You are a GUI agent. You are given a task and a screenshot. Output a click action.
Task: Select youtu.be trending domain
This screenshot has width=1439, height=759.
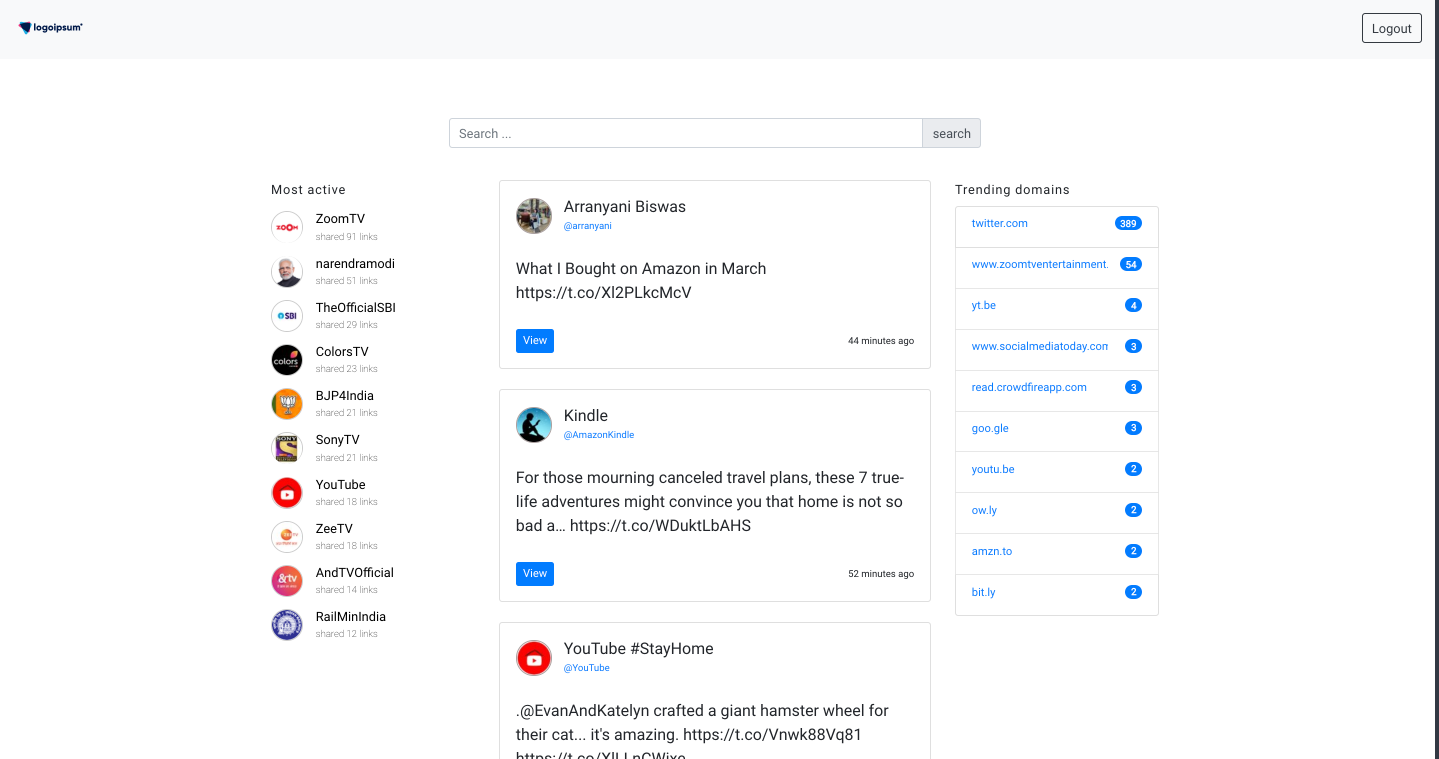tap(993, 469)
